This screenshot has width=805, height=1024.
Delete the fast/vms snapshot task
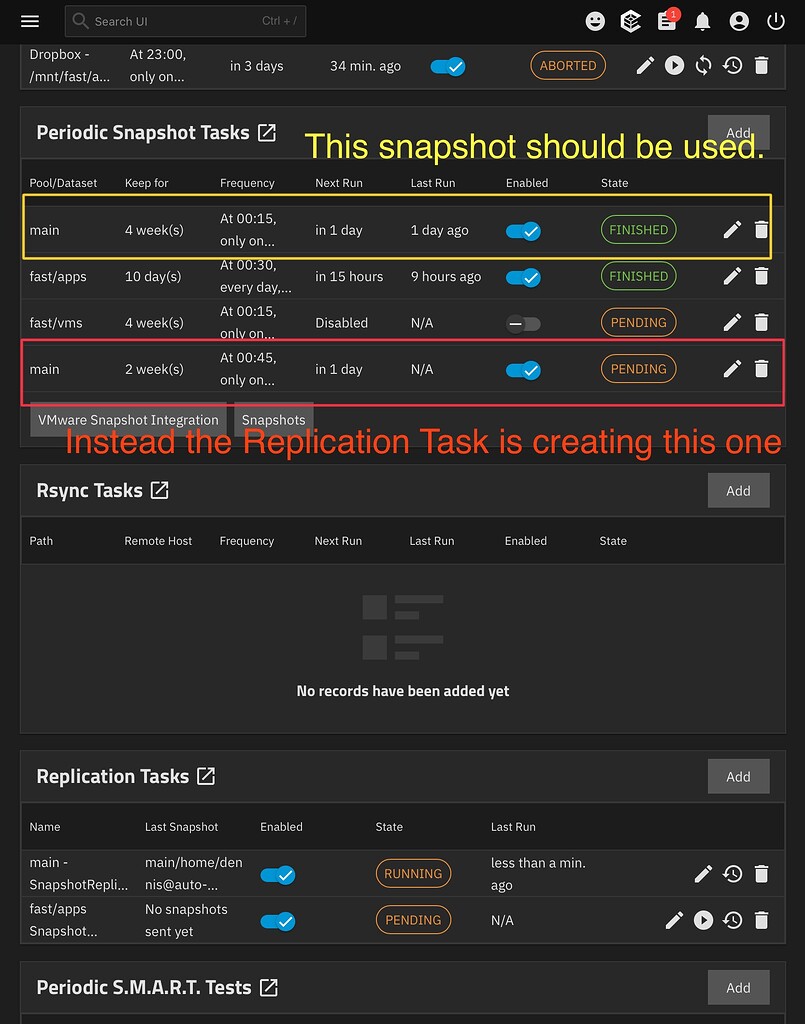761,322
